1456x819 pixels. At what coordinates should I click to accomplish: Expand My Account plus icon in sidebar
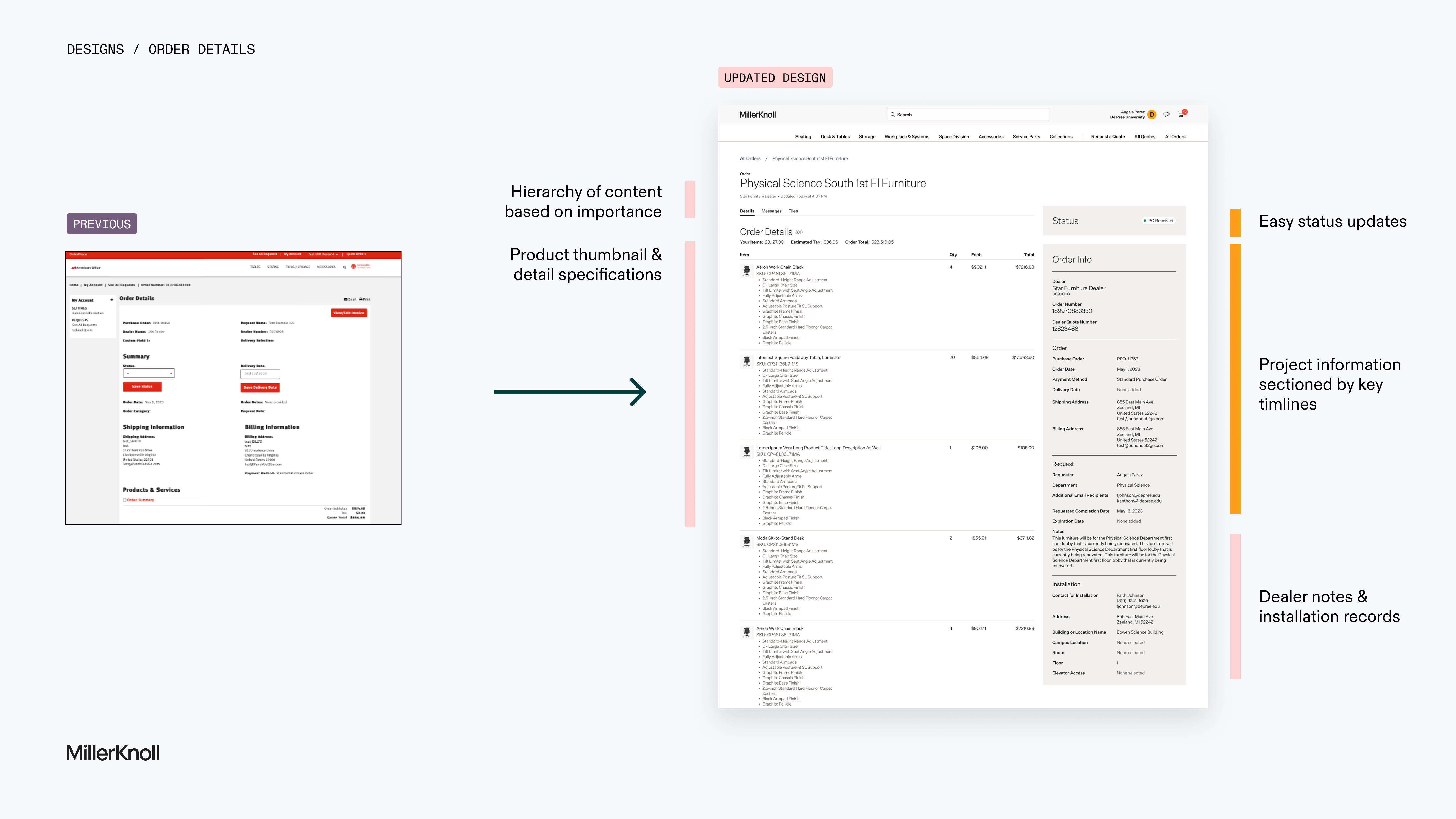[x=112, y=300]
